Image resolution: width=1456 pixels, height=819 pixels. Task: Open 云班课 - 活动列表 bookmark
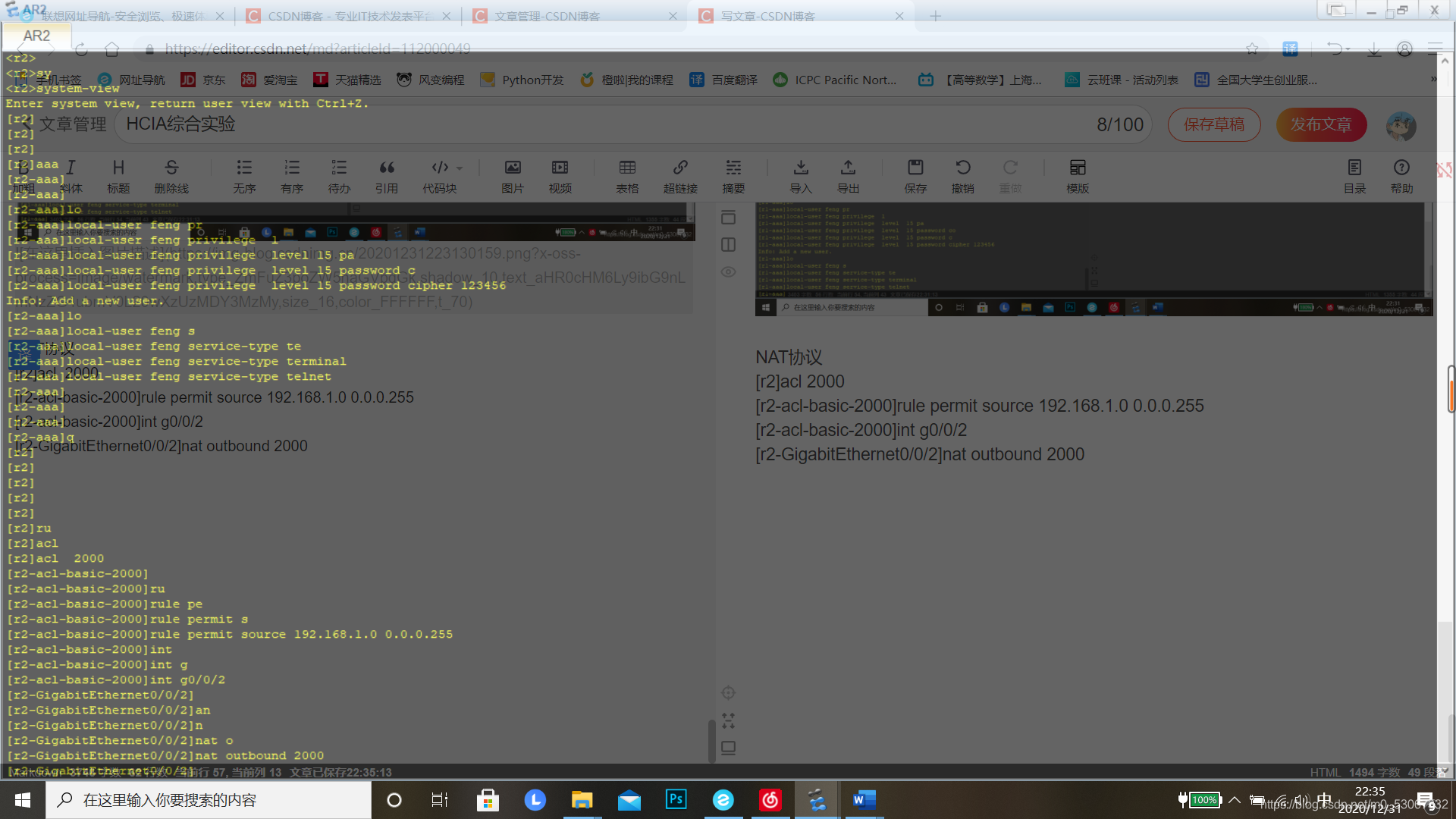click(x=1122, y=80)
